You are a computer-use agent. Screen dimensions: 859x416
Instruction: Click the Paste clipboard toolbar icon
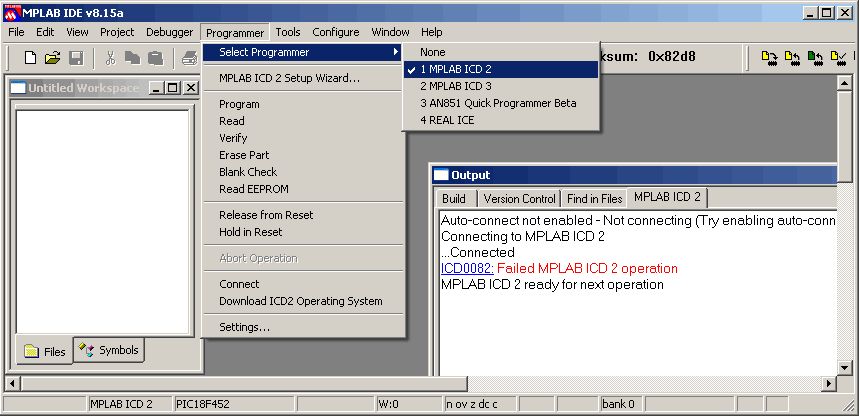pyautogui.click(x=156, y=58)
